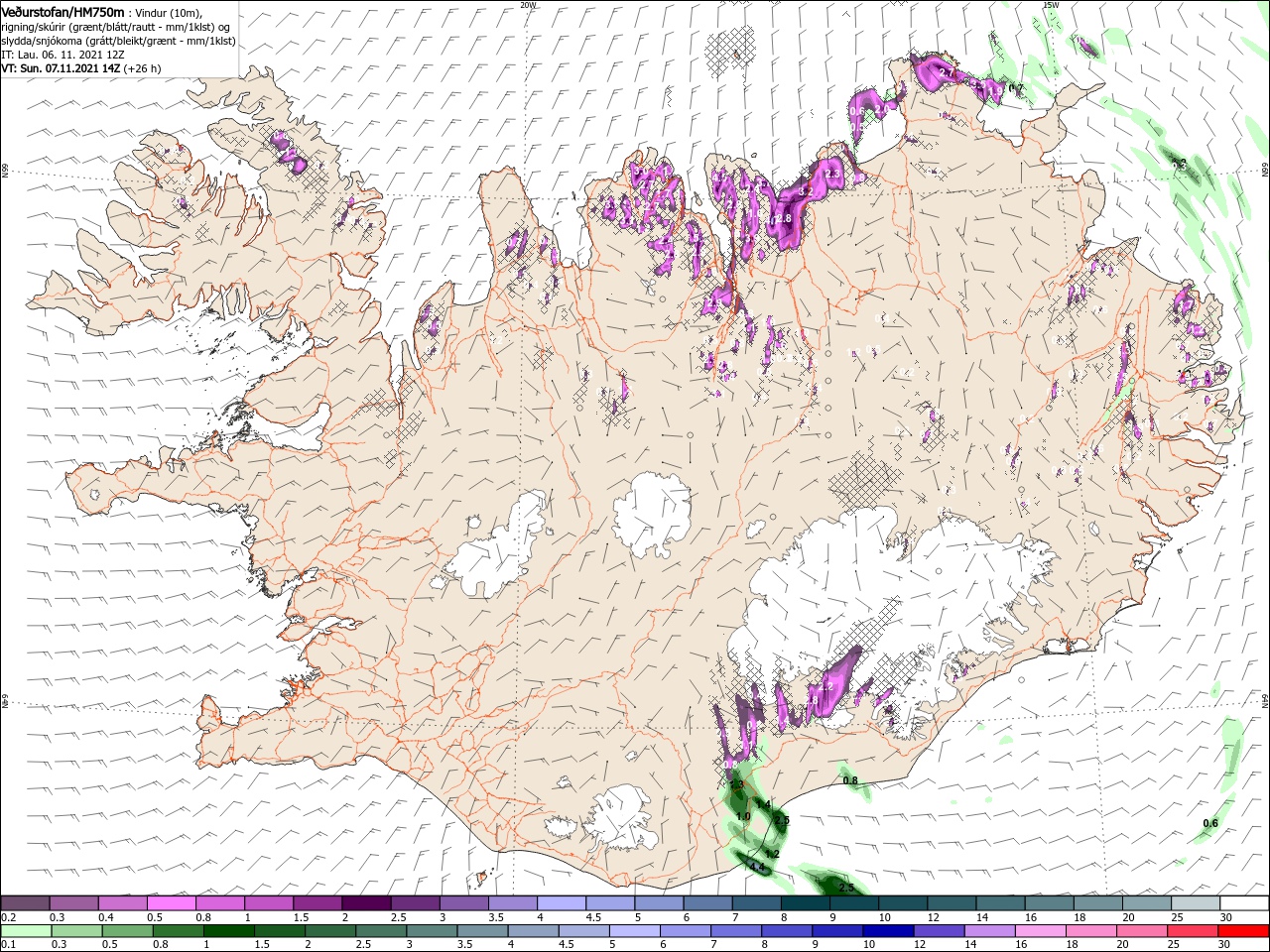Pick the bright red lower-row swatch at 30
Screen dimensions: 1270x952
(x=1243, y=931)
